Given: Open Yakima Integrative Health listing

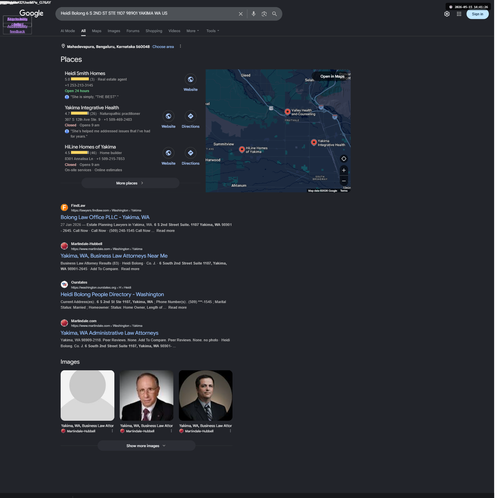Looking at the screenshot, I should [x=92, y=108].
